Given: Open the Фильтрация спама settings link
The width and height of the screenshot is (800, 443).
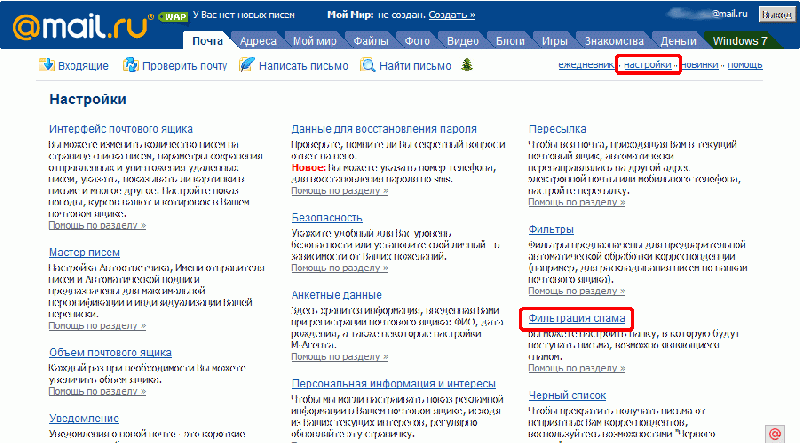Looking at the screenshot, I should [577, 319].
